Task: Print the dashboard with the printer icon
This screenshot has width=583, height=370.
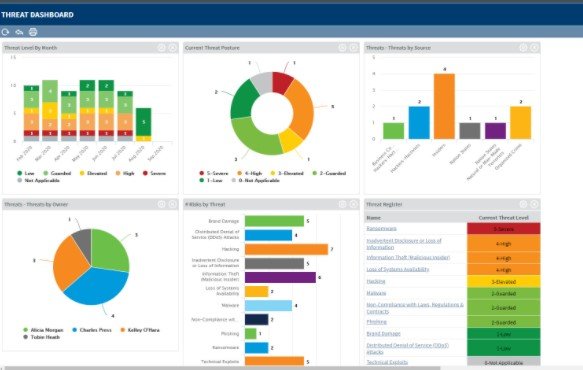Action: pos(33,32)
